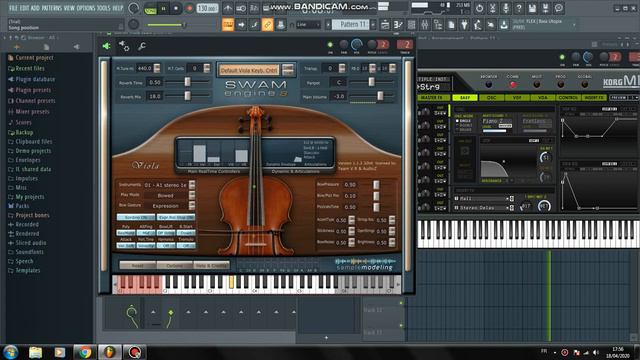Open the FILE menu in FL Studio
Image resolution: width=640 pixels, height=360 pixels.
pos(13,8)
